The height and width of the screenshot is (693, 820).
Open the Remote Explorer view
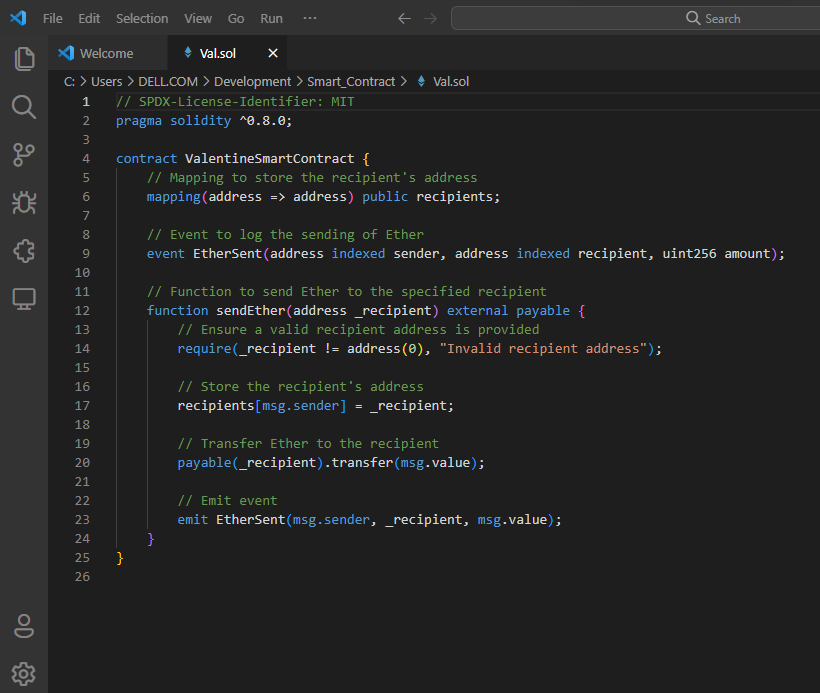(24, 299)
